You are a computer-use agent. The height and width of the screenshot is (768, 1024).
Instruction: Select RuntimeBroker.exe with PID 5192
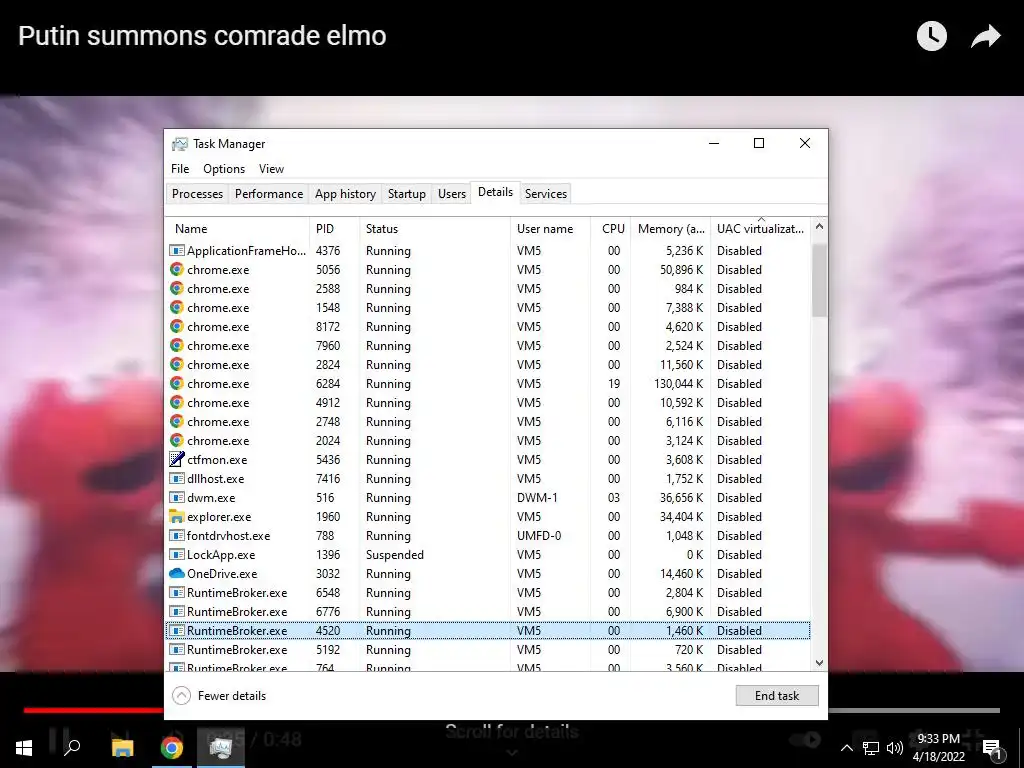pyautogui.click(x=488, y=649)
